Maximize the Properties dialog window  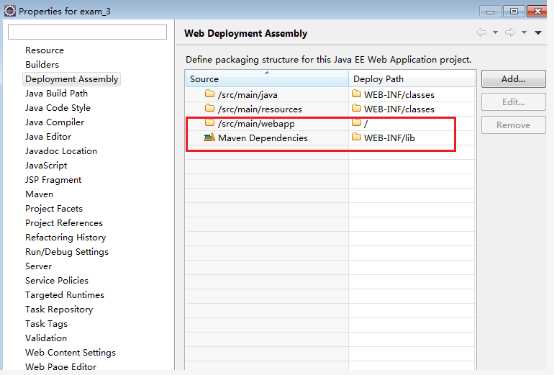513,11
